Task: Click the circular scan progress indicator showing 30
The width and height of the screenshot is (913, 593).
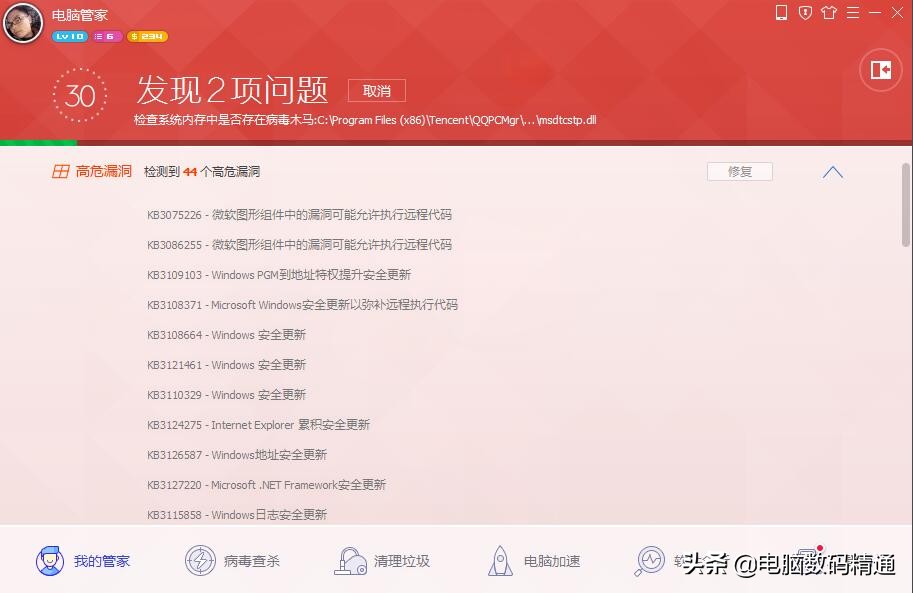Action: click(x=79, y=95)
